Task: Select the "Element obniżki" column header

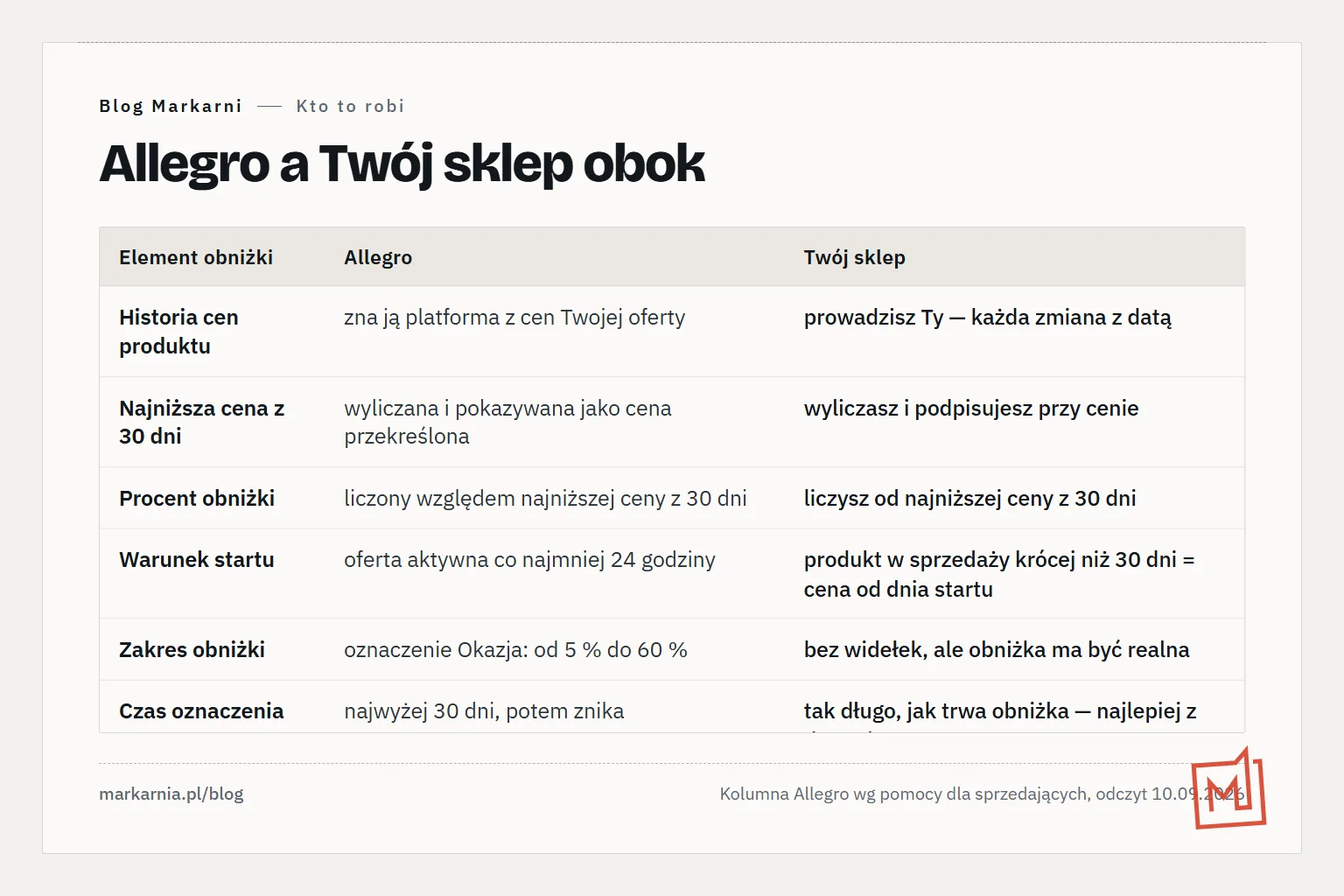Action: point(196,257)
